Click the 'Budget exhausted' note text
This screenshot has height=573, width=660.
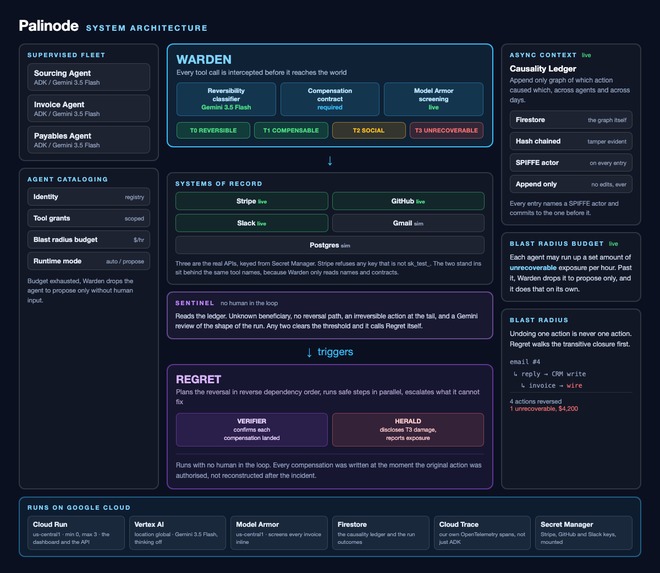(x=80, y=290)
